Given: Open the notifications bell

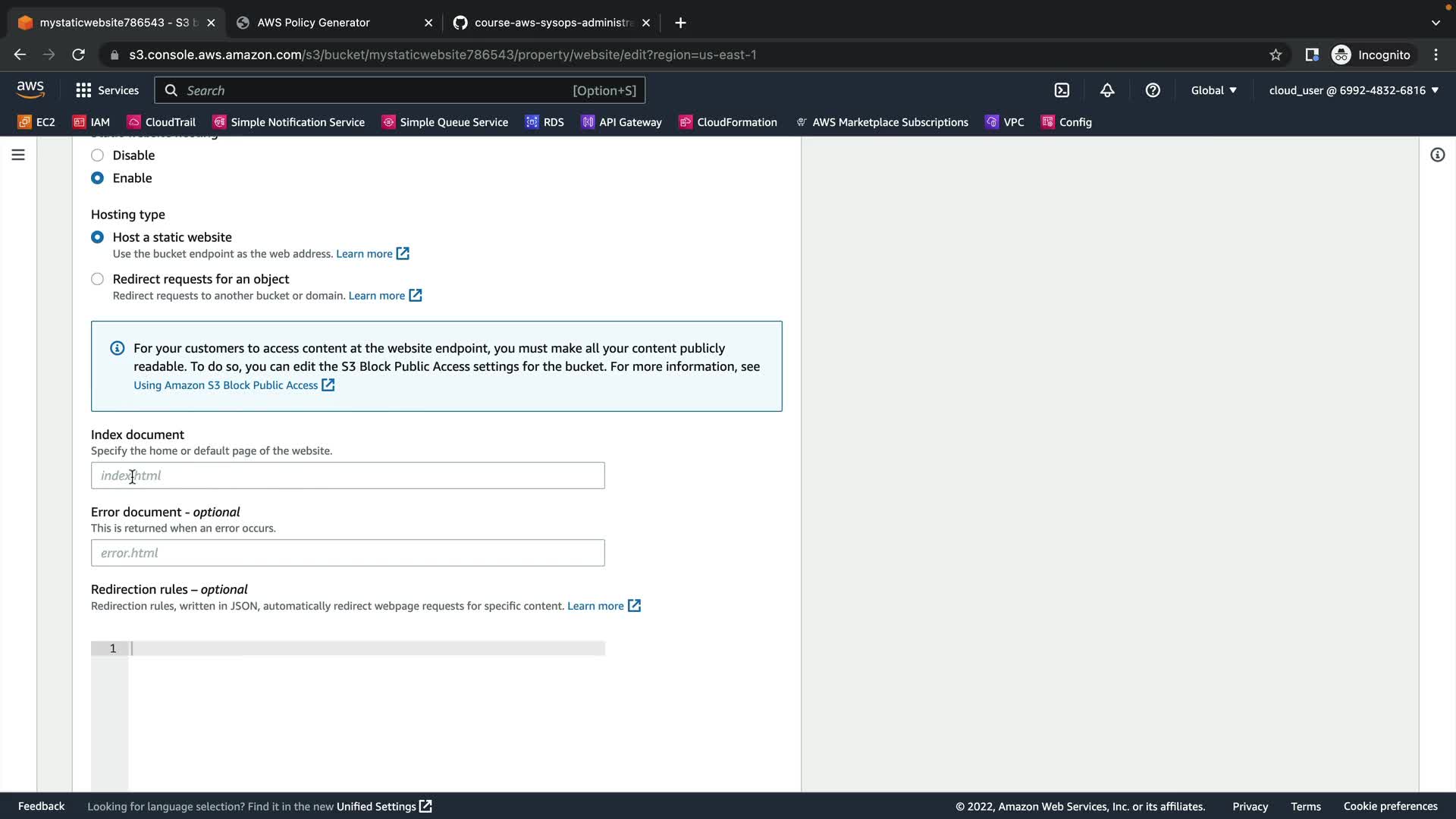Looking at the screenshot, I should pos(1107,90).
